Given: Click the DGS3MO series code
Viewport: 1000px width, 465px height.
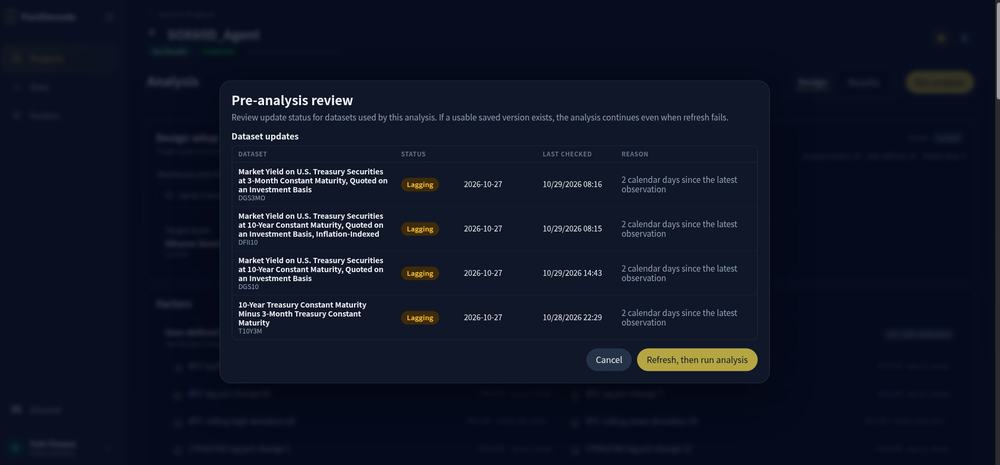Looking at the screenshot, I should (251, 198).
